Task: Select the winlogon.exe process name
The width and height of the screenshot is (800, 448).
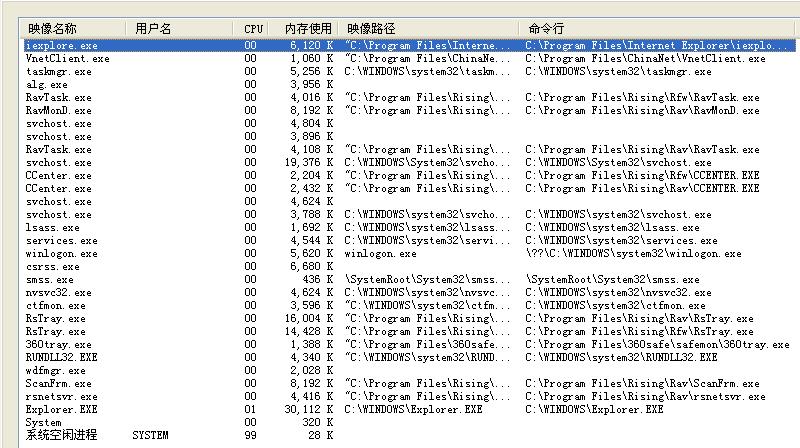Action: tap(62, 254)
